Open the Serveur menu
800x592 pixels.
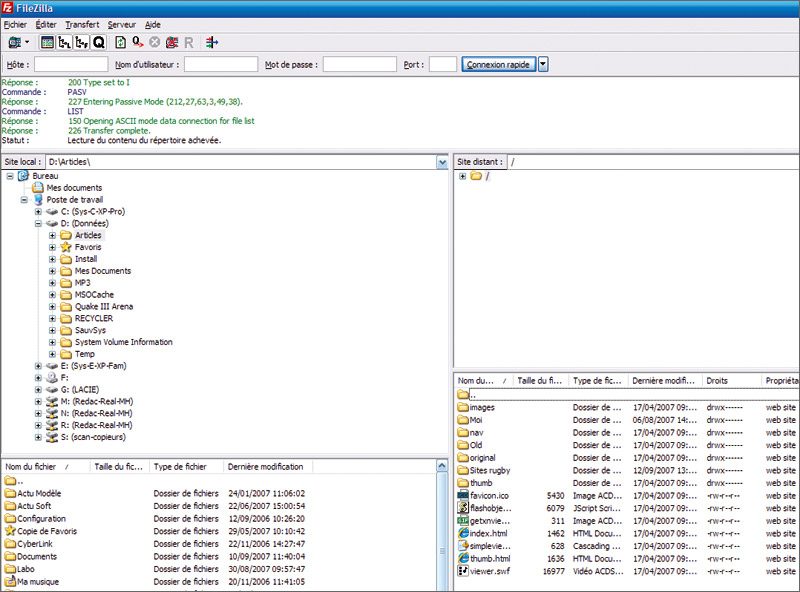[x=121, y=24]
